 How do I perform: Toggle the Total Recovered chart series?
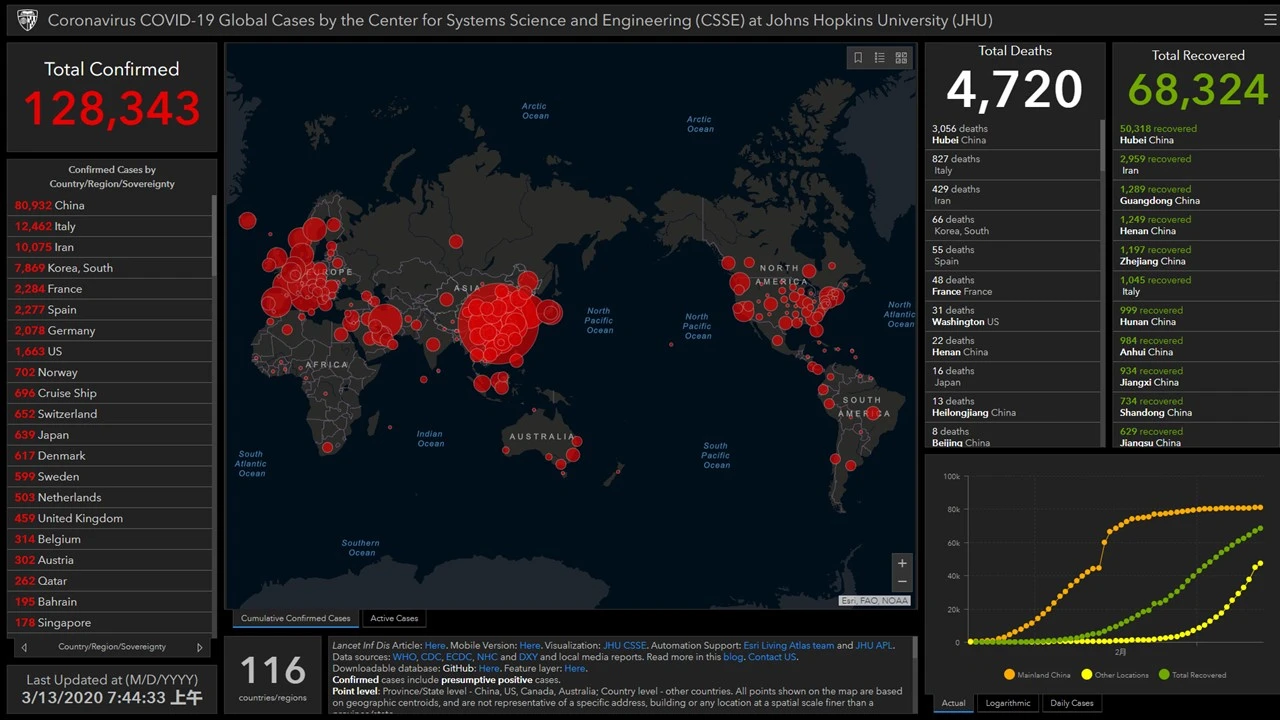pyautogui.click(x=1192, y=675)
